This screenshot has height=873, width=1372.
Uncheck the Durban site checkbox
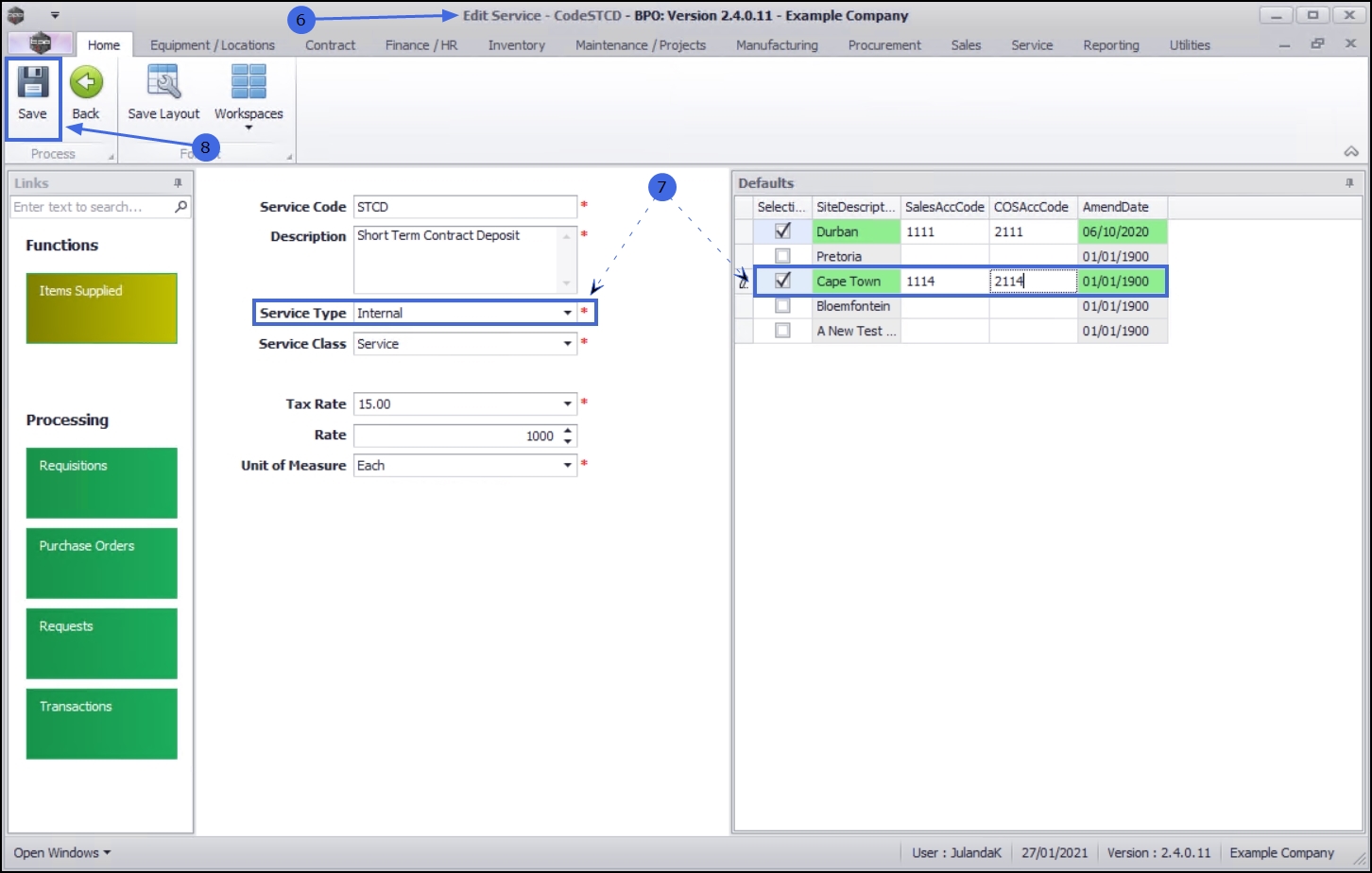tap(782, 231)
